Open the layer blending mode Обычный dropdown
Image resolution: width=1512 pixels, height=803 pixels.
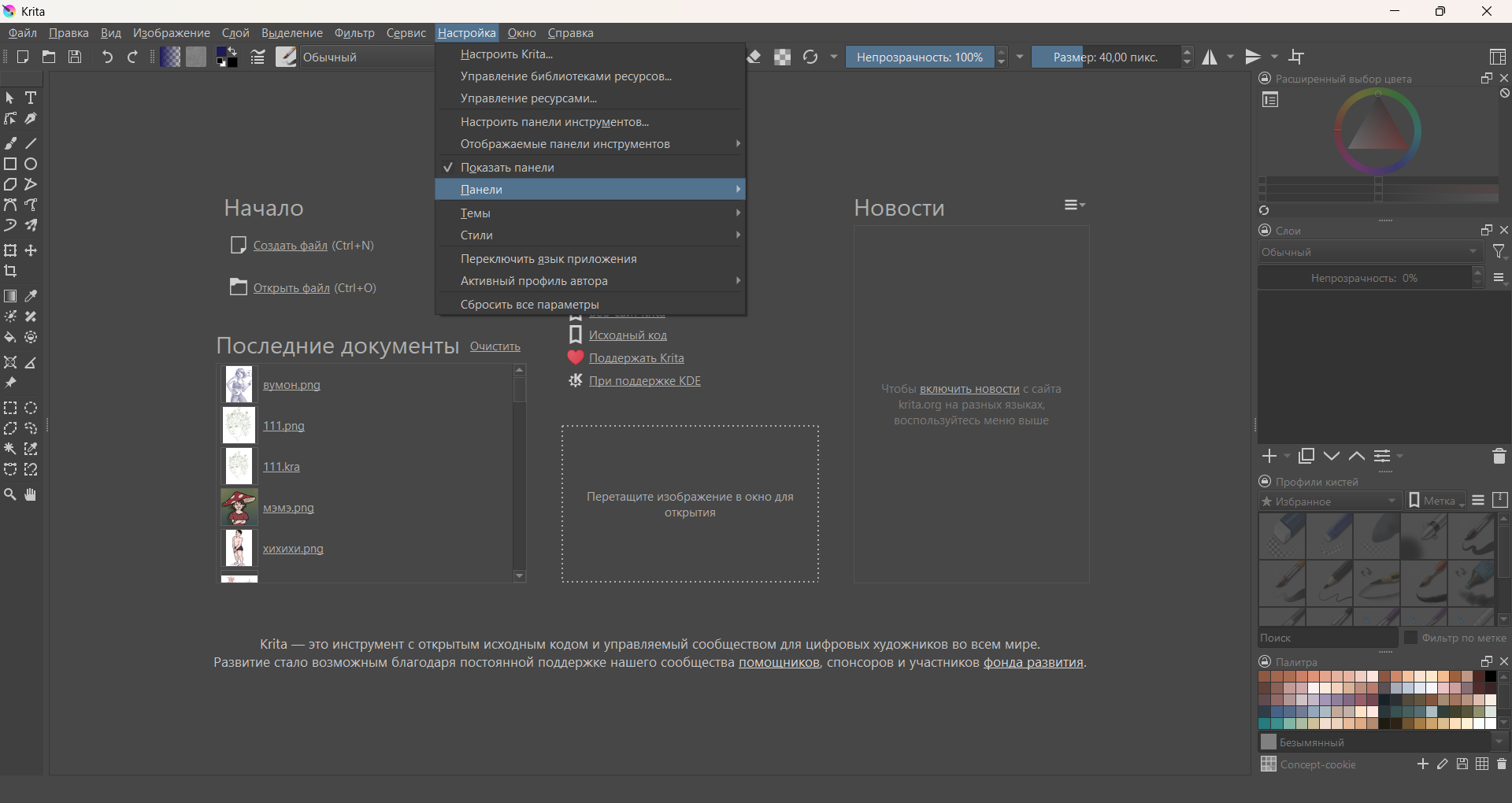point(1370,252)
